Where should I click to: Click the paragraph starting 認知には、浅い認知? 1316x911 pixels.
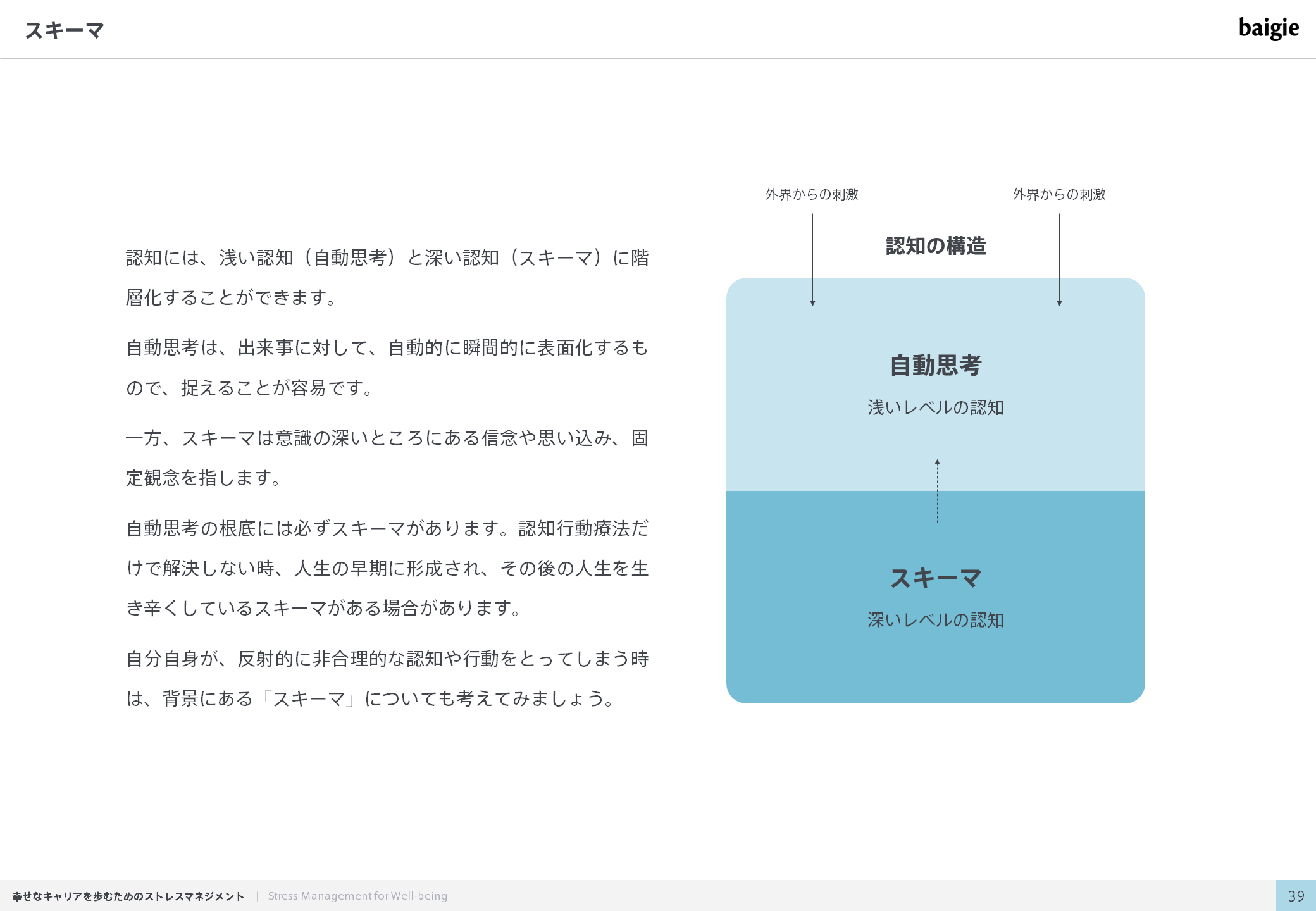pos(387,277)
